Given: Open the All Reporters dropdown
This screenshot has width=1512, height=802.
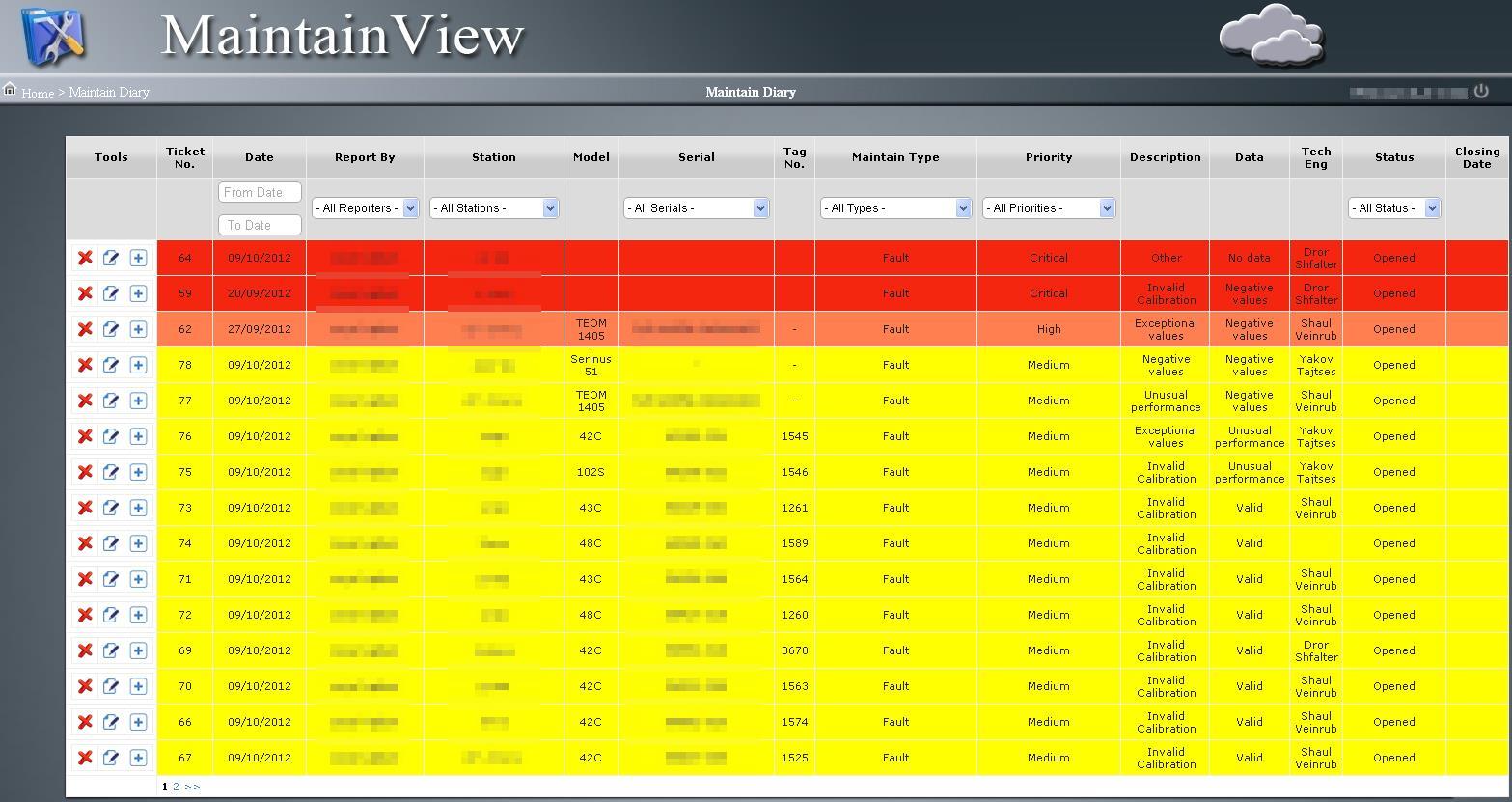Looking at the screenshot, I should pos(365,207).
